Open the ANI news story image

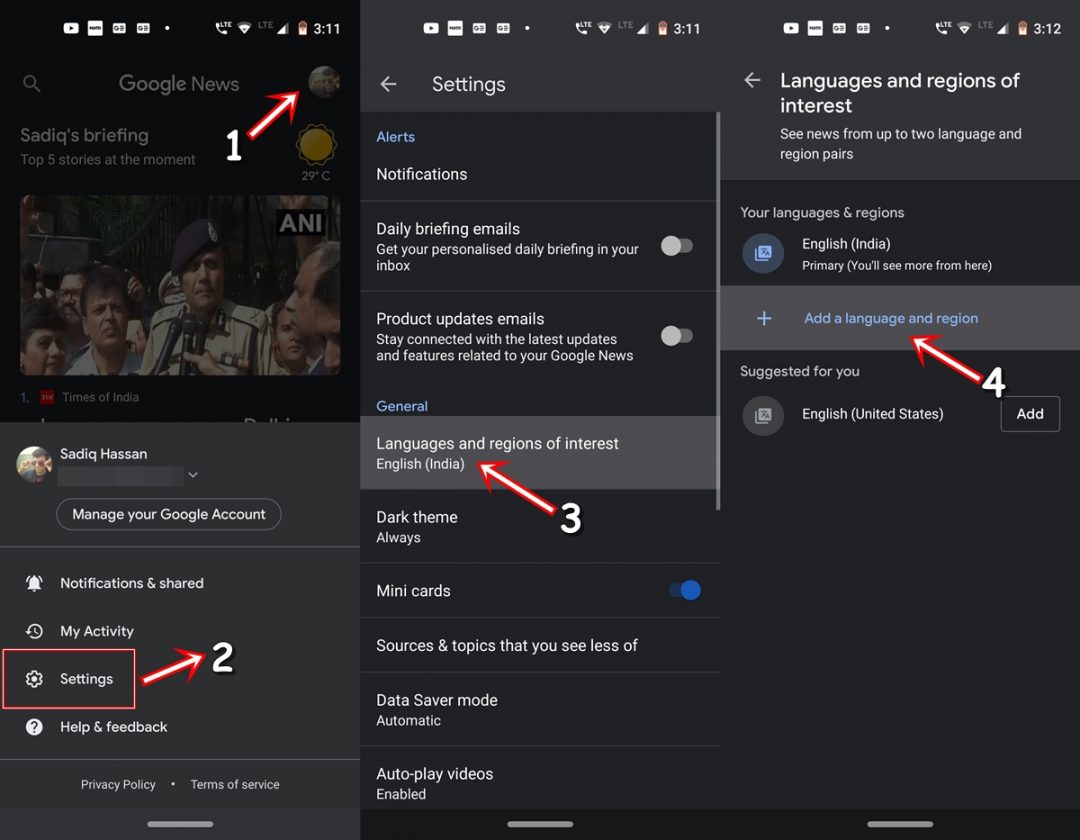coord(180,285)
